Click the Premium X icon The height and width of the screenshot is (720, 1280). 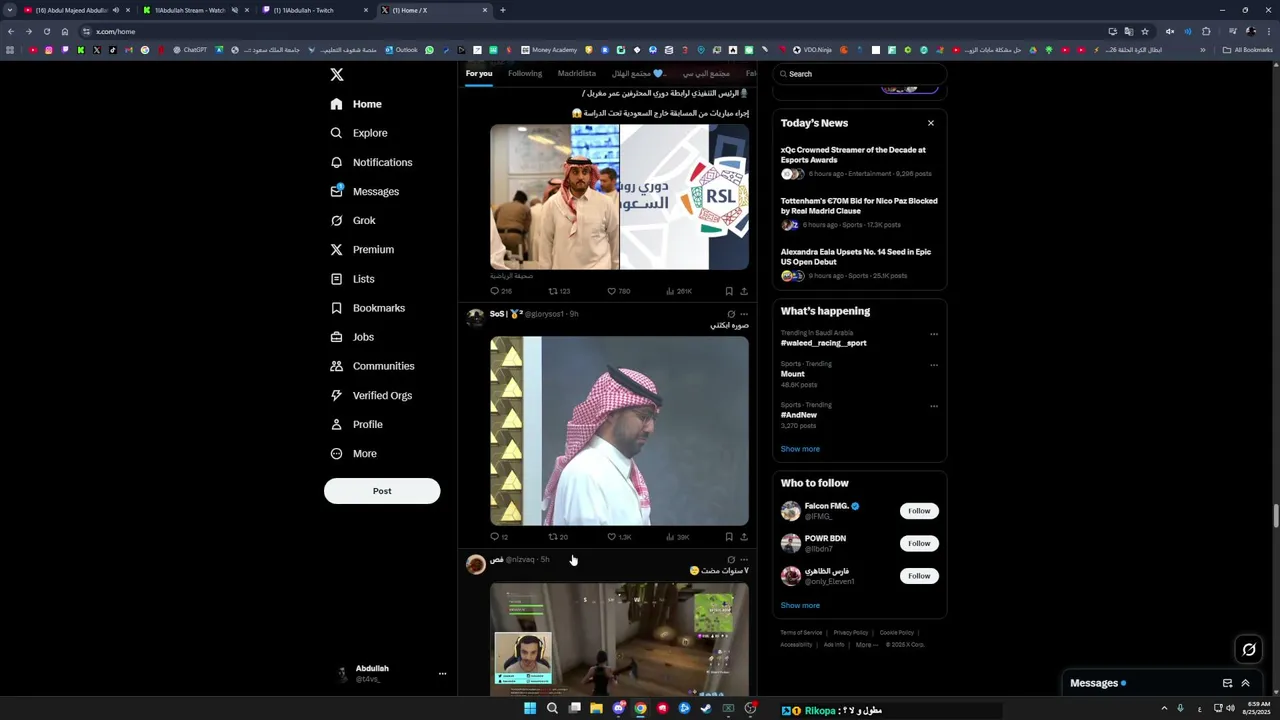tap(336, 249)
